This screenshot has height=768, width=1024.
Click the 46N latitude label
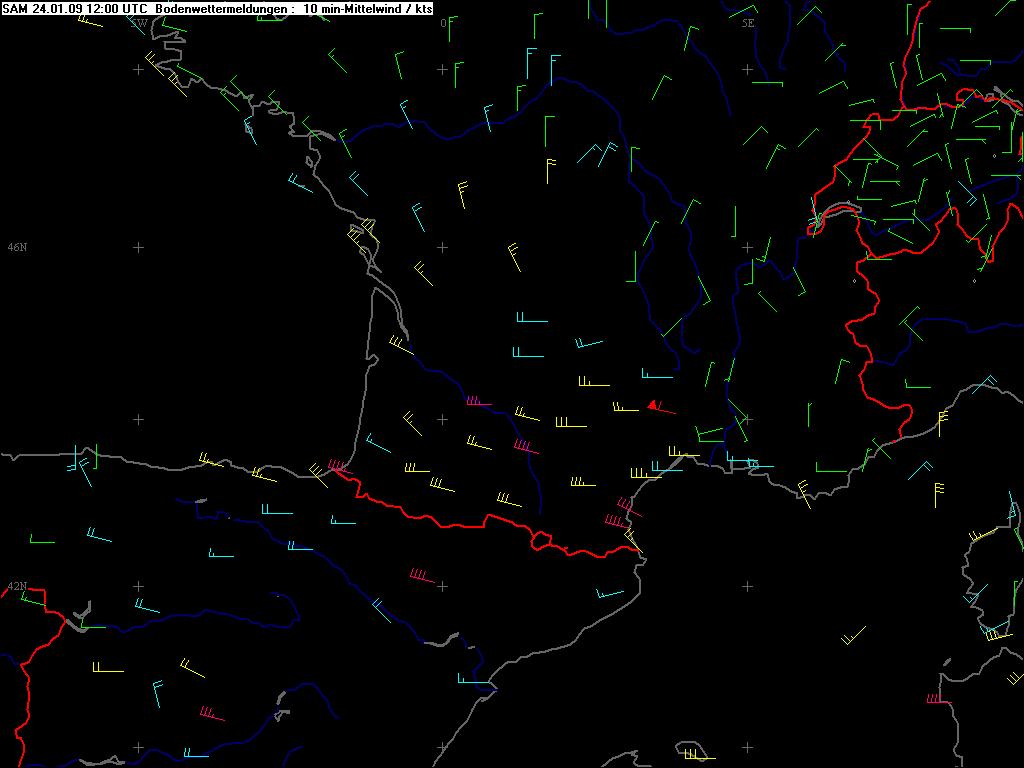17,246
